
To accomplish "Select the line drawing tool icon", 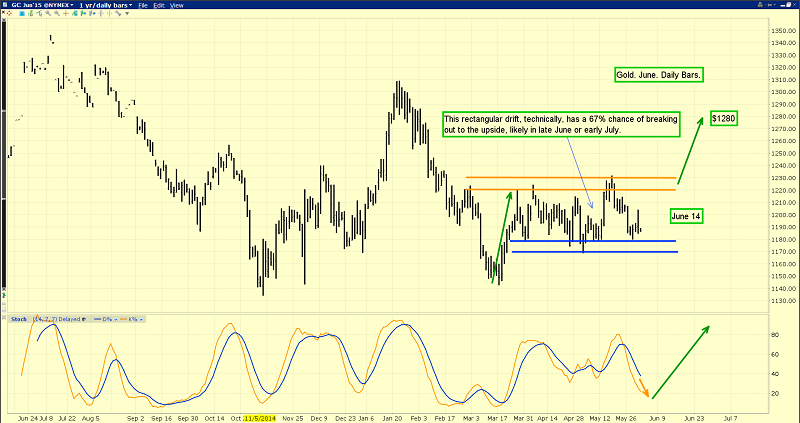I will [39, 13].
